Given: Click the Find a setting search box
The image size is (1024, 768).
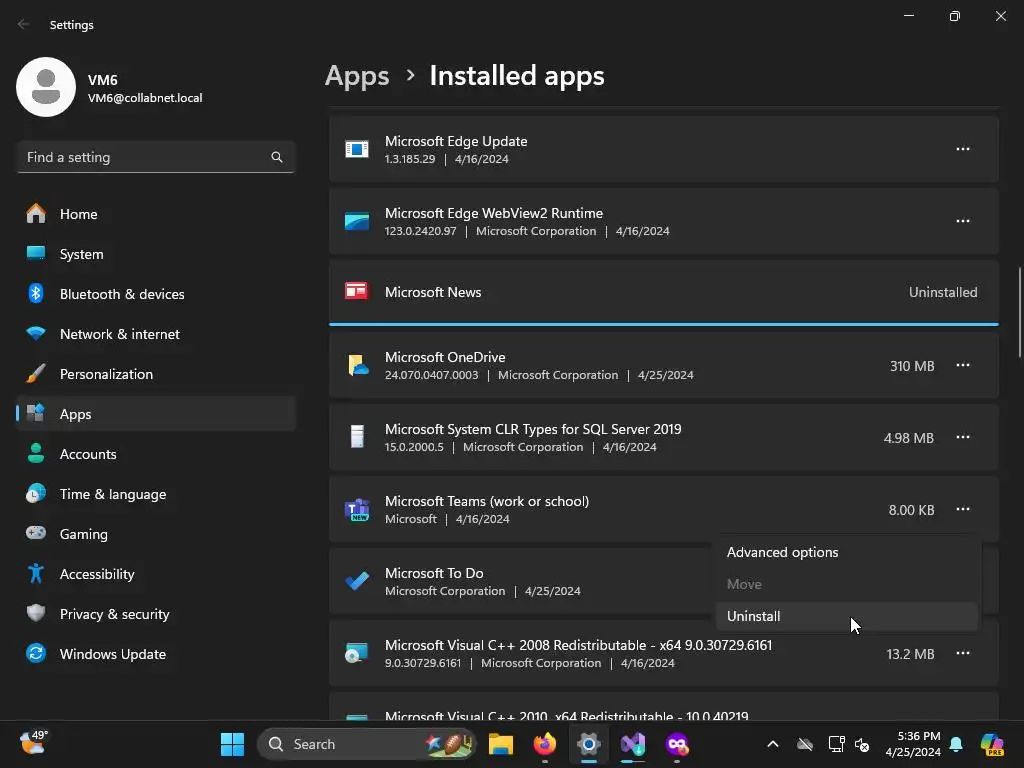Looking at the screenshot, I should (155, 157).
